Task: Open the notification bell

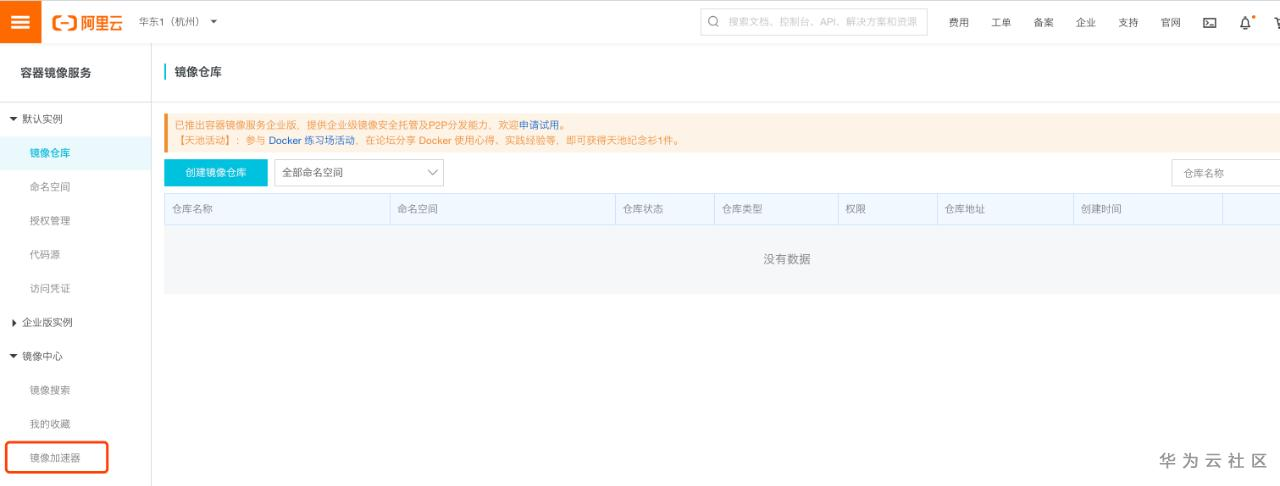Action: 1245,22
